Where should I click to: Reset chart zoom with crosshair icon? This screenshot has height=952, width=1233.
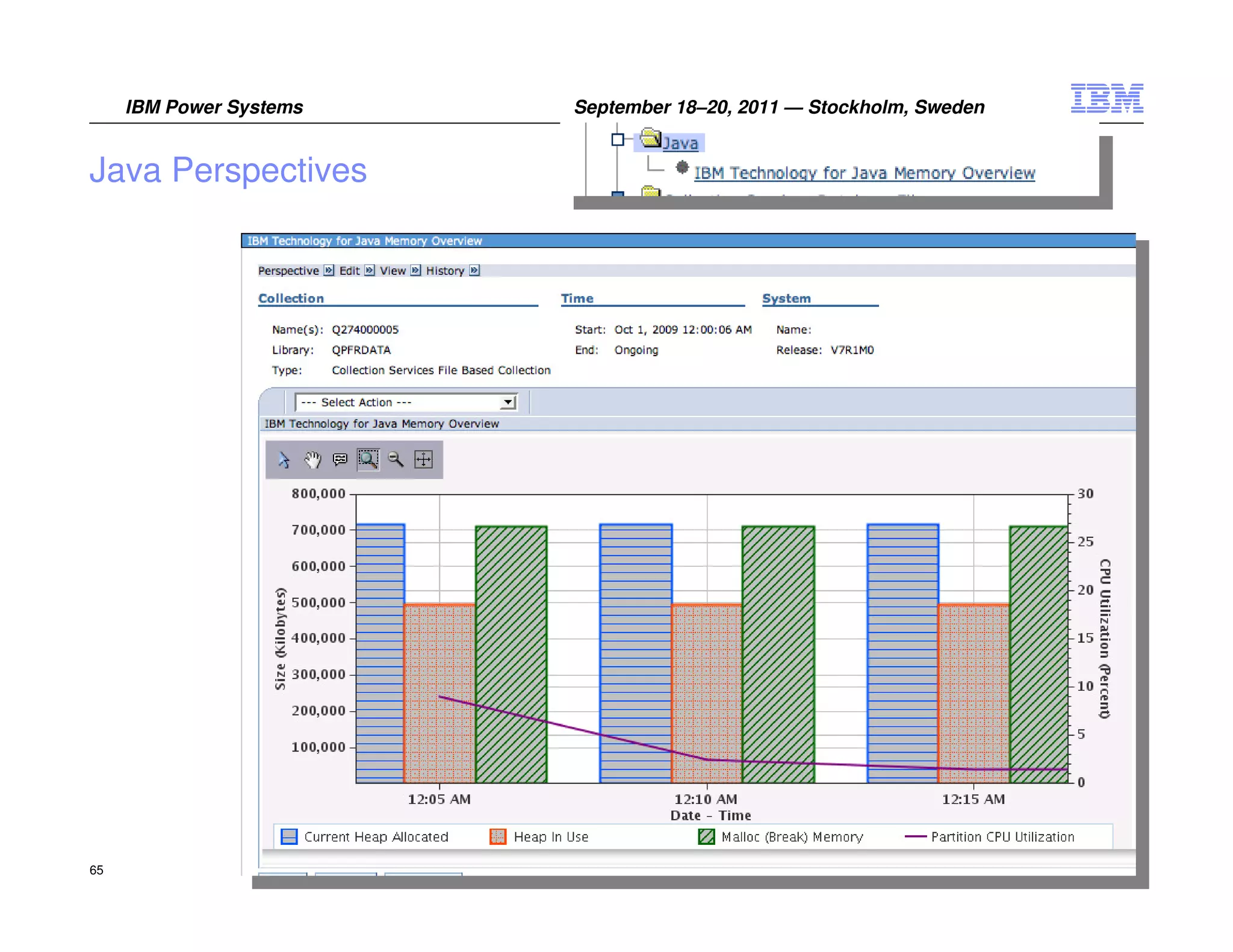(423, 460)
